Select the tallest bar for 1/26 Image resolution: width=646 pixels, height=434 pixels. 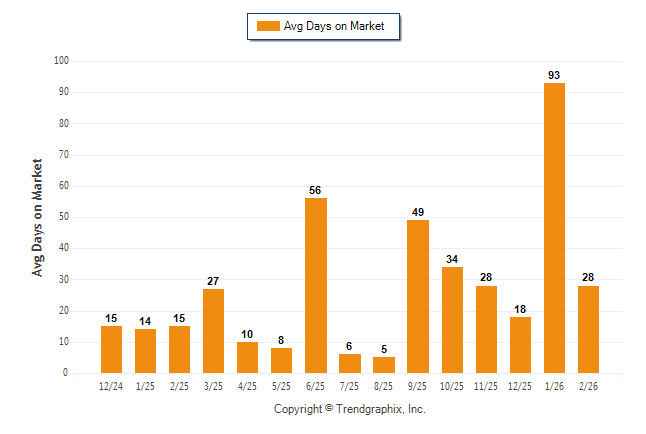[554, 228]
